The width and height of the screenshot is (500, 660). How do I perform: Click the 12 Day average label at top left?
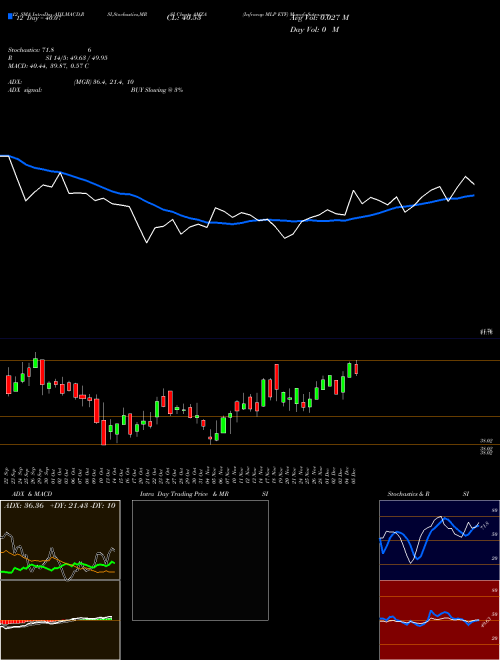[x=39, y=18]
